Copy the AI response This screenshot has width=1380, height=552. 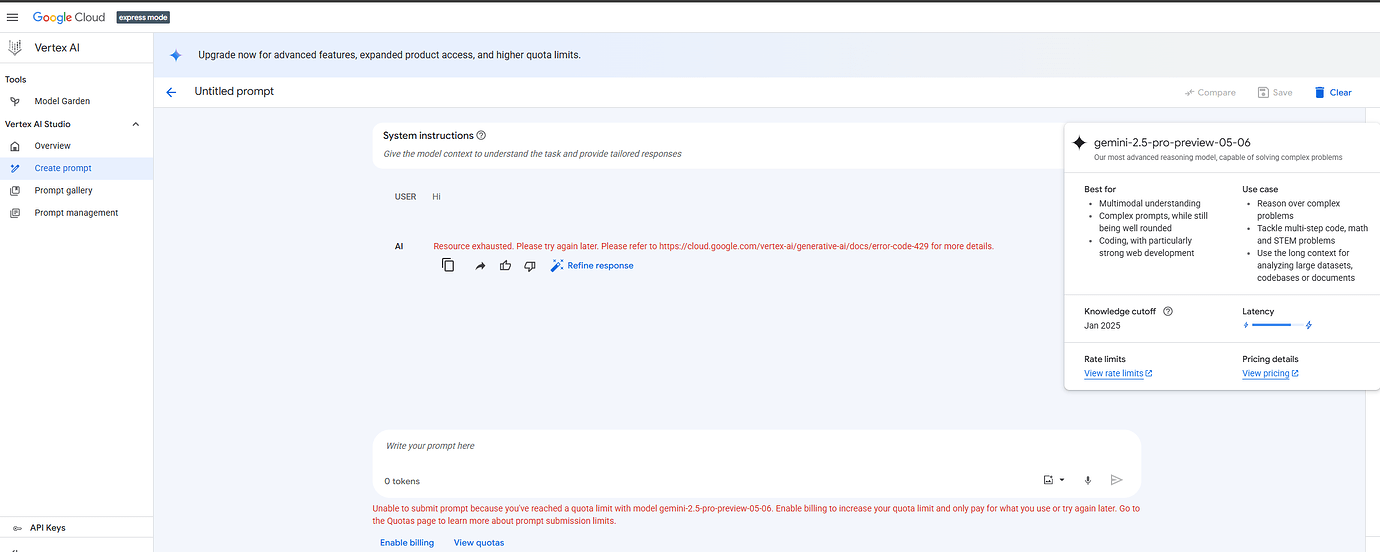(448, 265)
